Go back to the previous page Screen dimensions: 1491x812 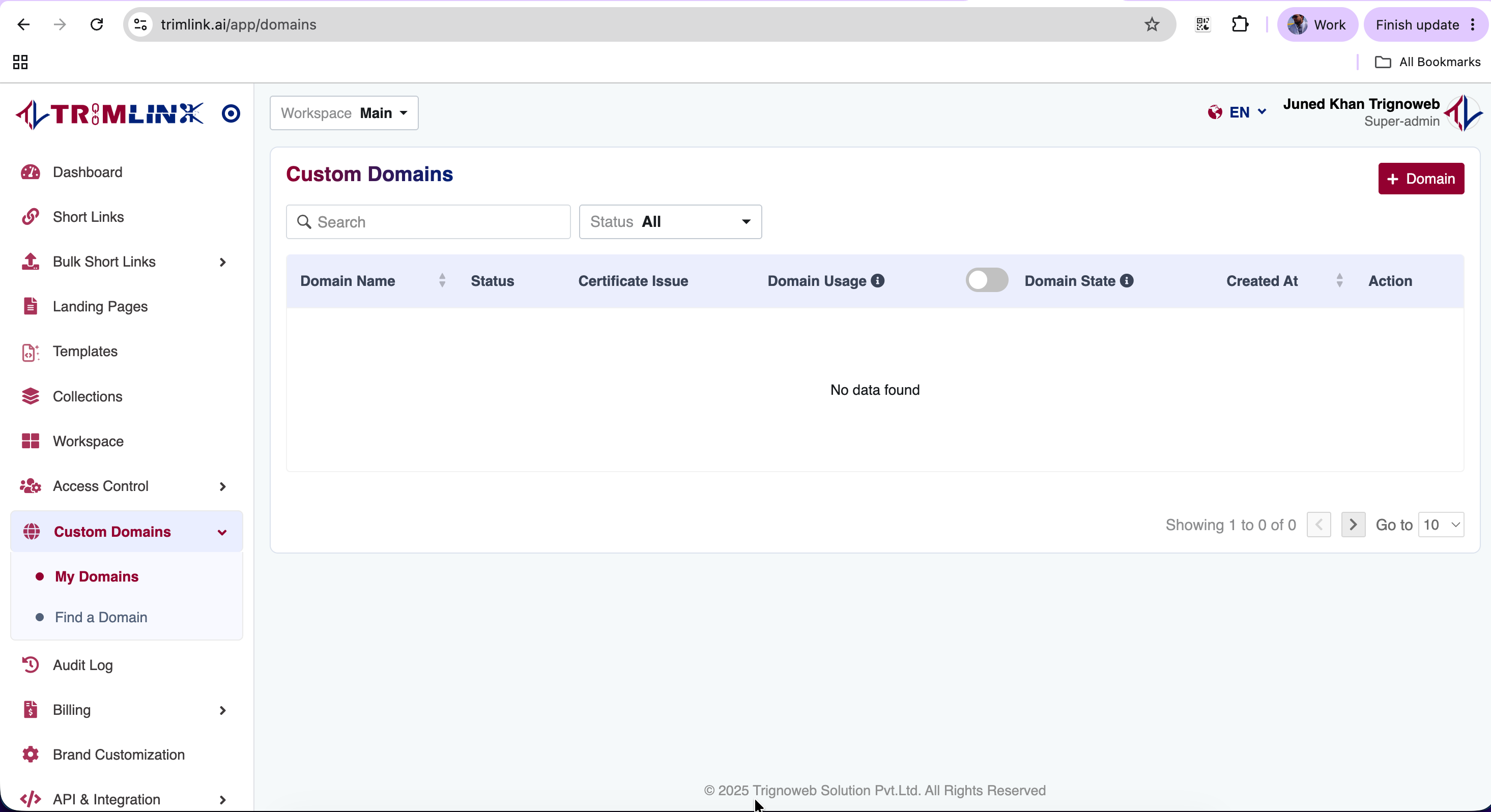[23, 24]
